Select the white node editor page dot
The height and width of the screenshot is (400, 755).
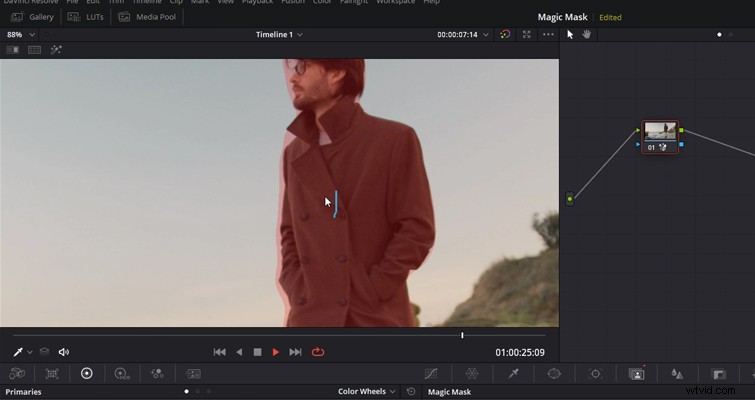pyautogui.click(x=719, y=35)
